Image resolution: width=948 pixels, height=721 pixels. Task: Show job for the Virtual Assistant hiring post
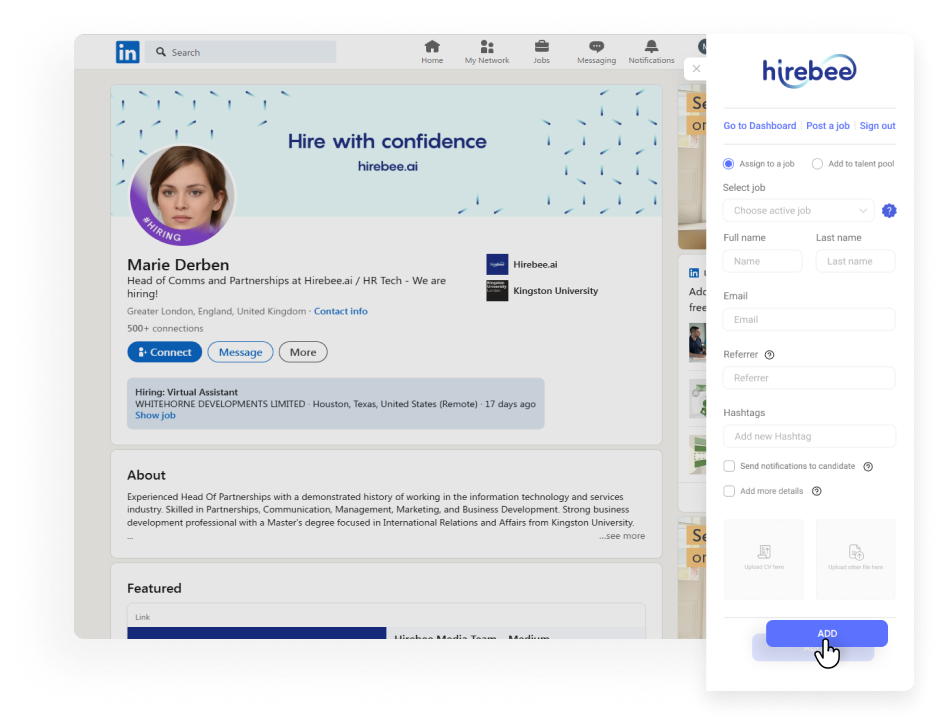(x=155, y=415)
